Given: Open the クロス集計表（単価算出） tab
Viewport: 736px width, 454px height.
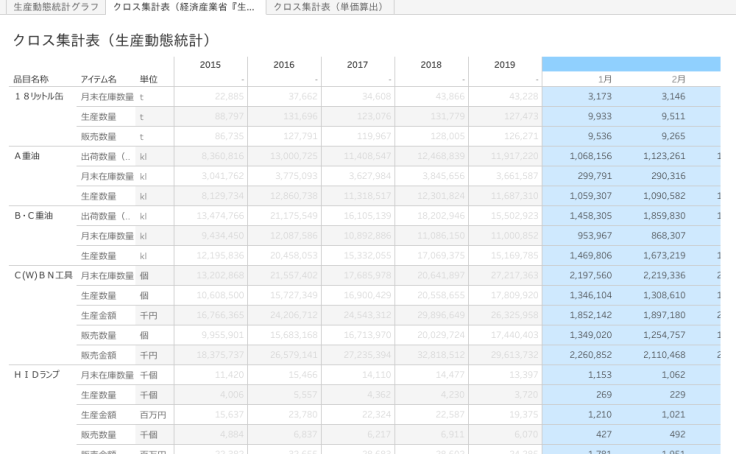Looking at the screenshot, I should click(x=329, y=7).
